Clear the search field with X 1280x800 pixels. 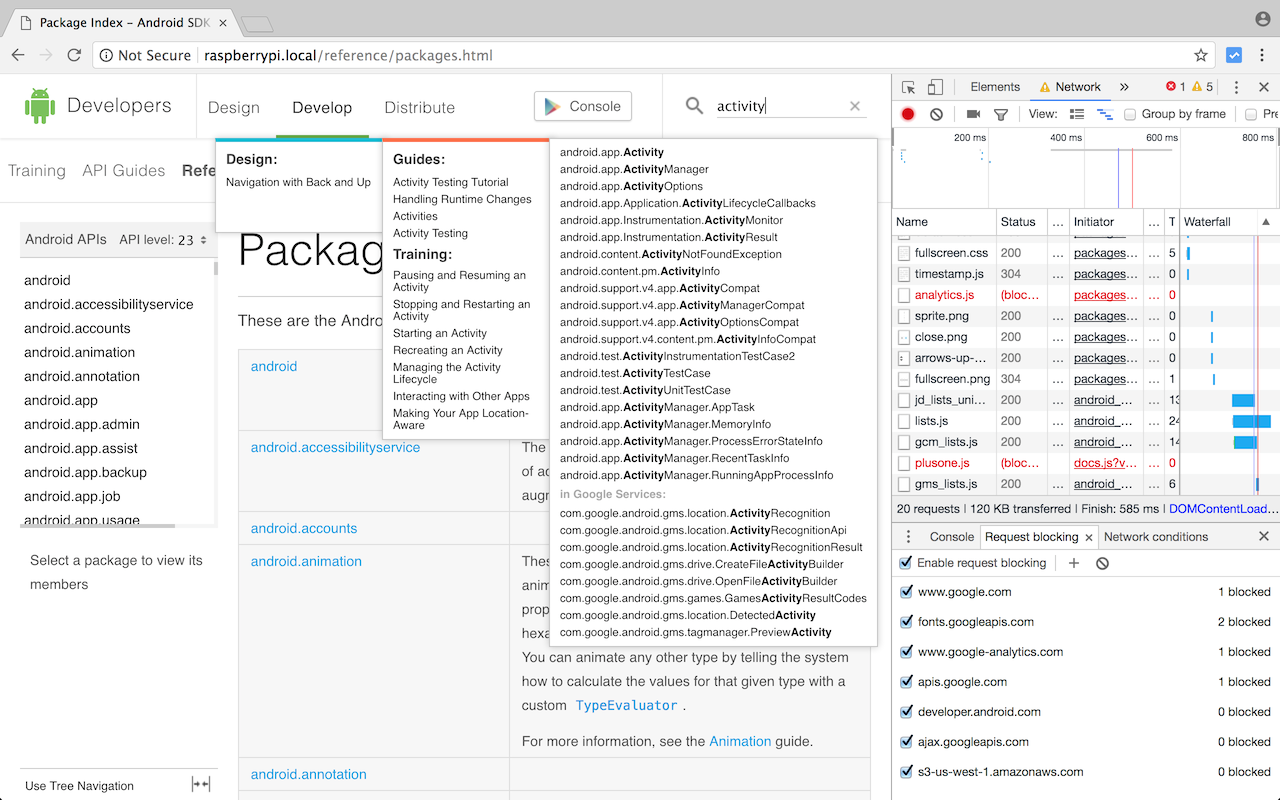point(855,106)
